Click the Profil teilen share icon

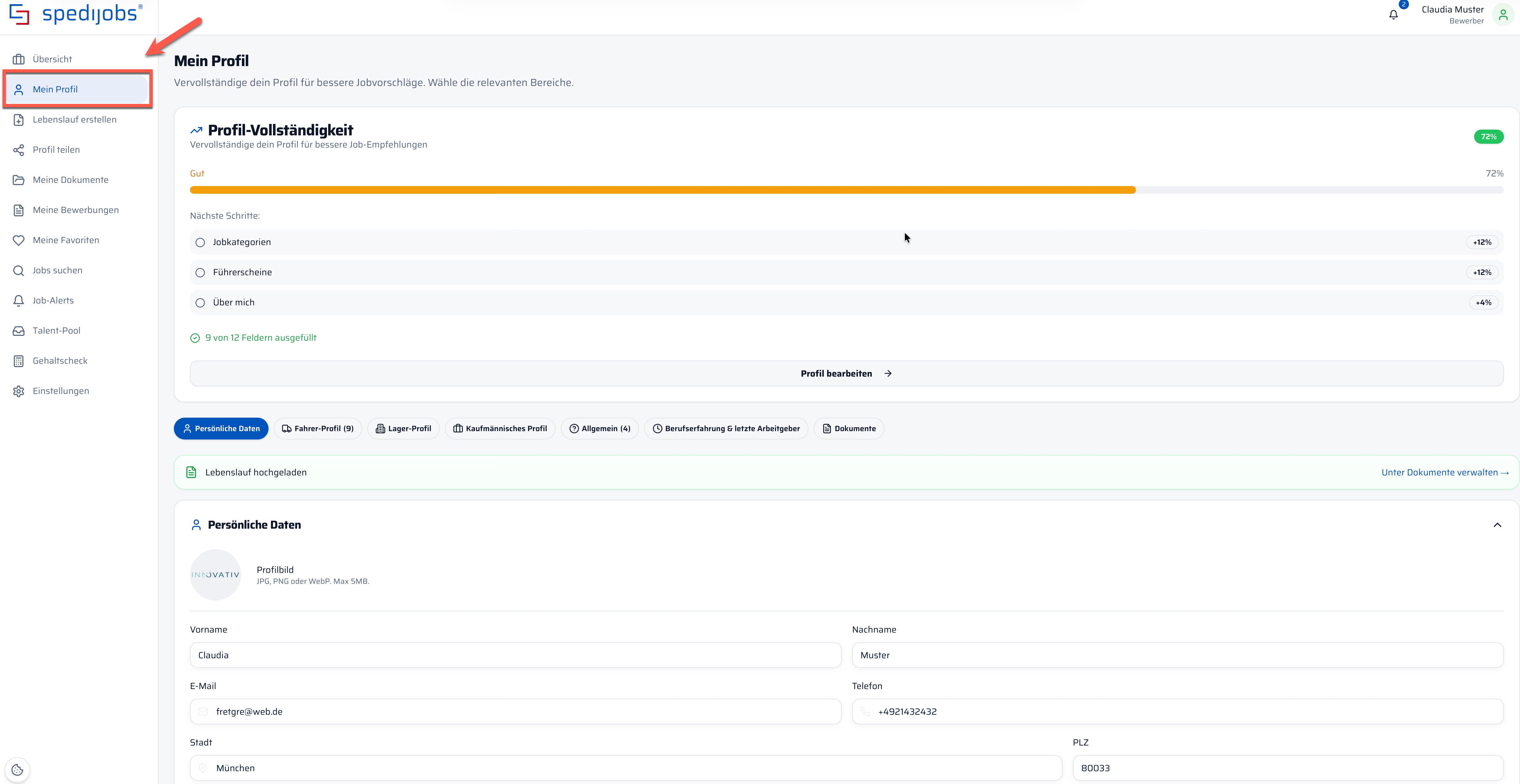[x=19, y=150]
